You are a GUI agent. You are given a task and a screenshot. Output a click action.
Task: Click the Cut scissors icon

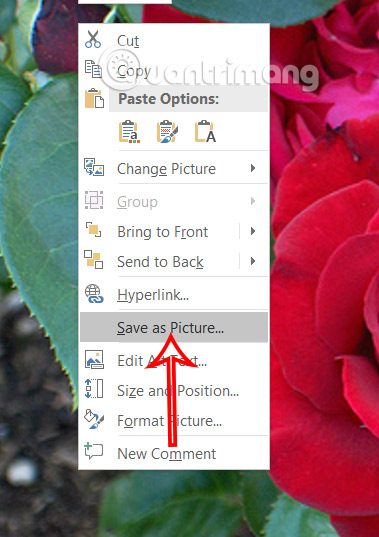coord(93,39)
